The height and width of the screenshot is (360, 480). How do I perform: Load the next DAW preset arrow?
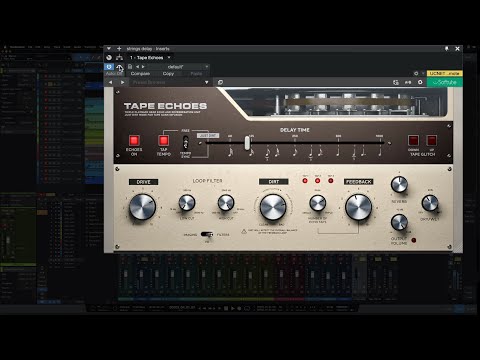pyautogui.click(x=143, y=67)
